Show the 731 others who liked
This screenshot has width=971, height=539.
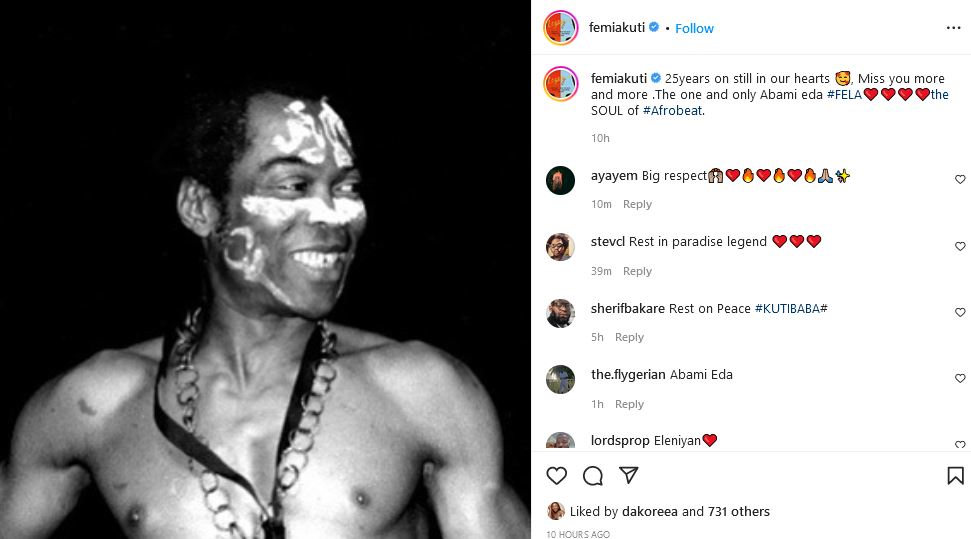pos(738,511)
